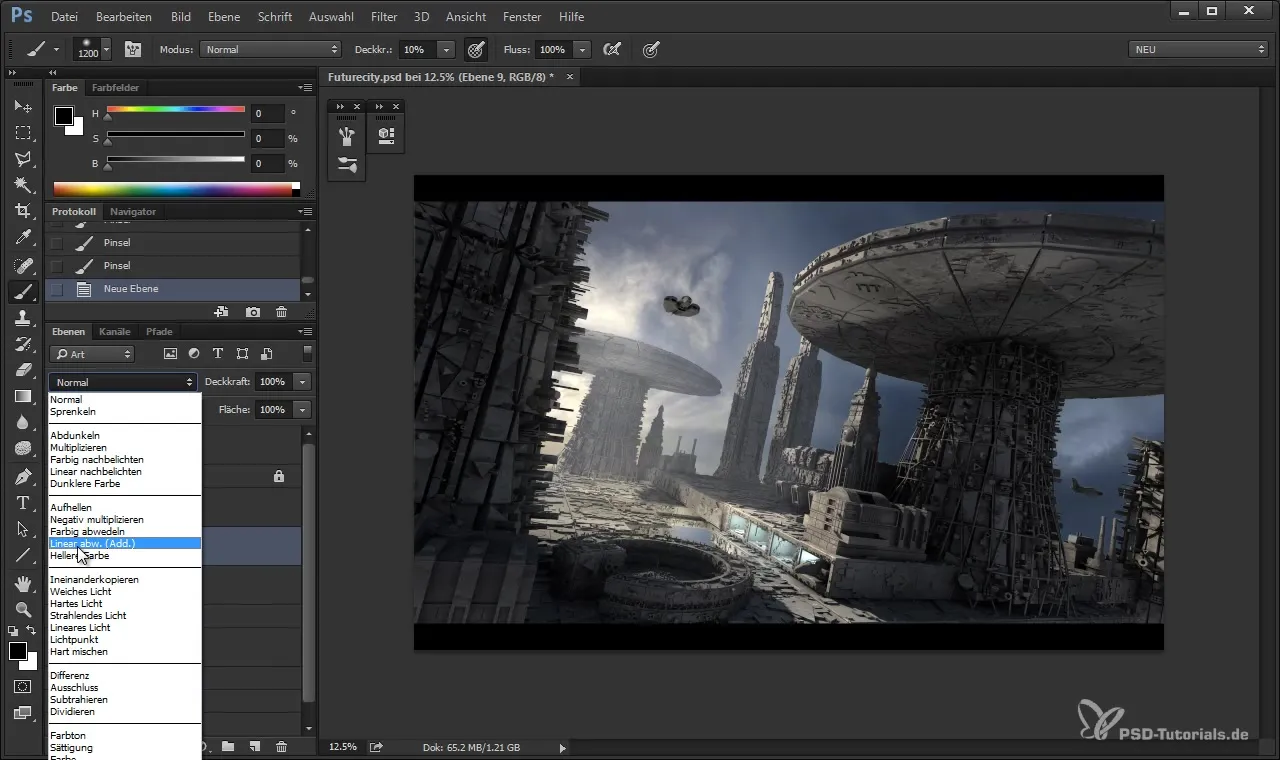Create a new layer group folder
The width and height of the screenshot is (1280, 760).
pyautogui.click(x=228, y=746)
